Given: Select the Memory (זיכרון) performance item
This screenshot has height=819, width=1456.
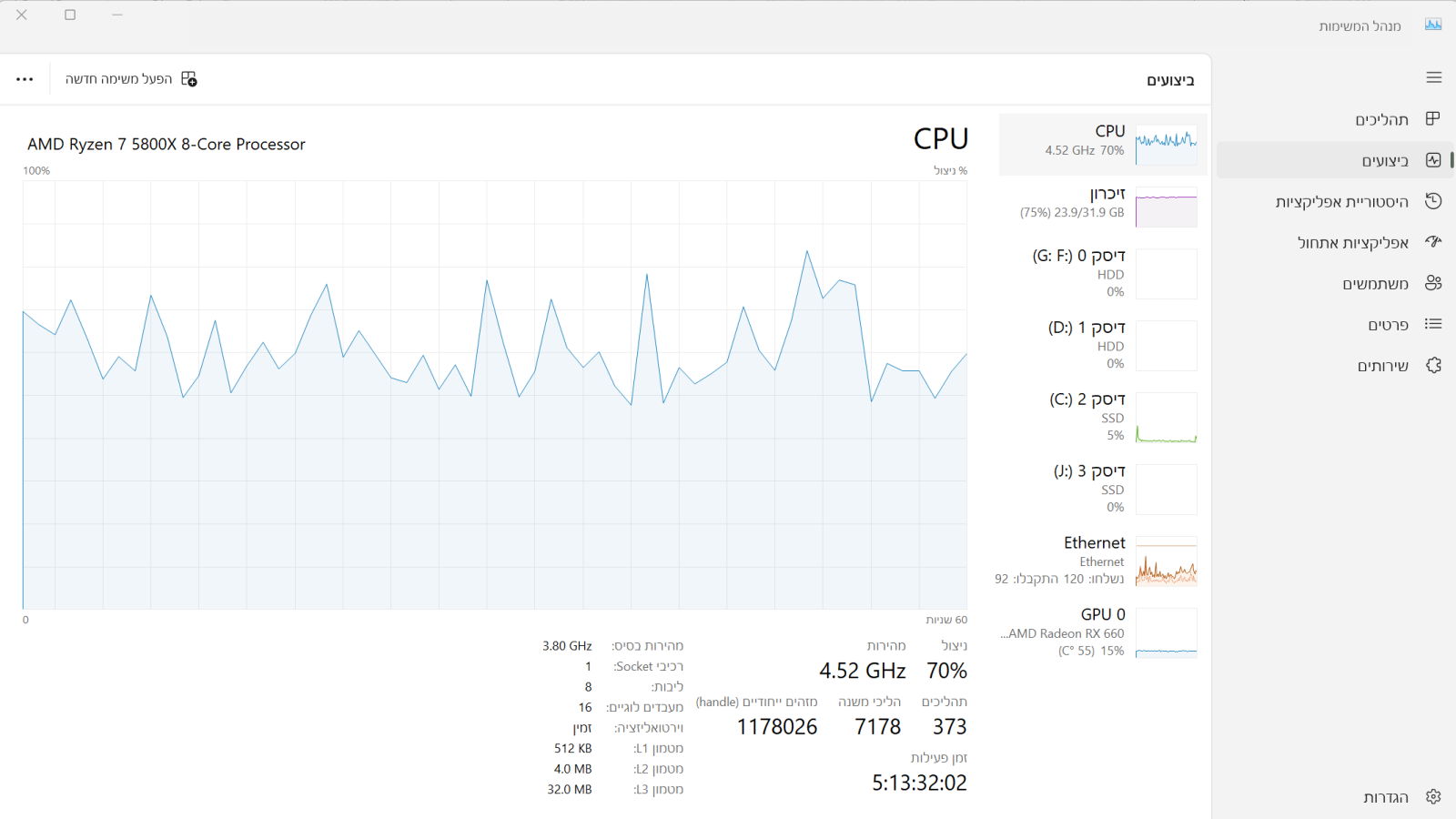Looking at the screenshot, I should tap(1103, 207).
